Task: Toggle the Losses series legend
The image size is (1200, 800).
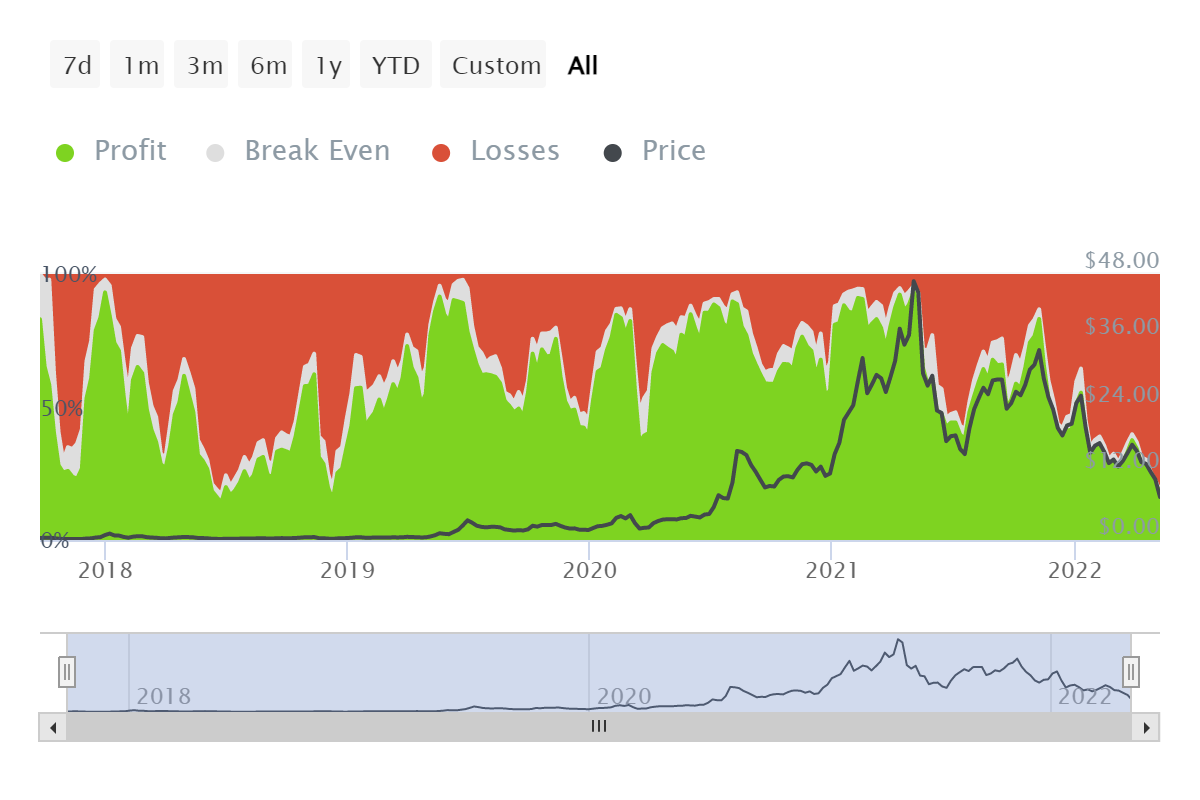Action: (x=496, y=151)
